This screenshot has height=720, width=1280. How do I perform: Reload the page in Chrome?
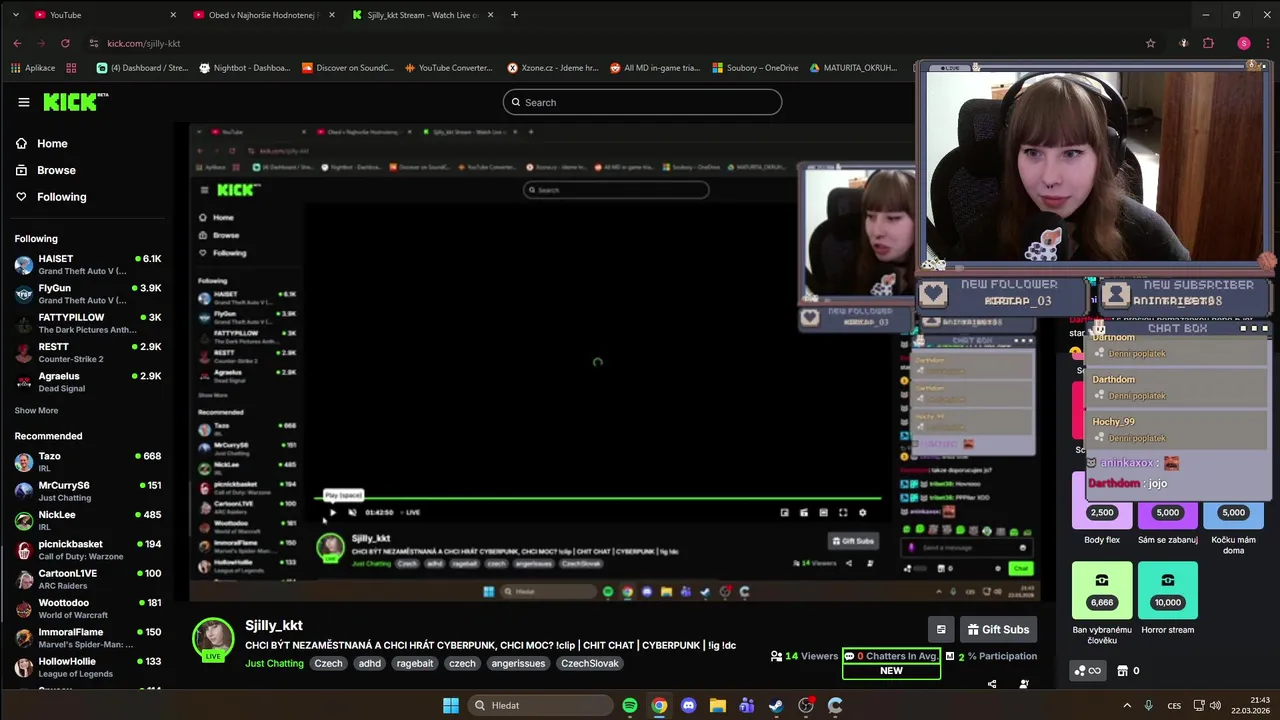coord(65,43)
